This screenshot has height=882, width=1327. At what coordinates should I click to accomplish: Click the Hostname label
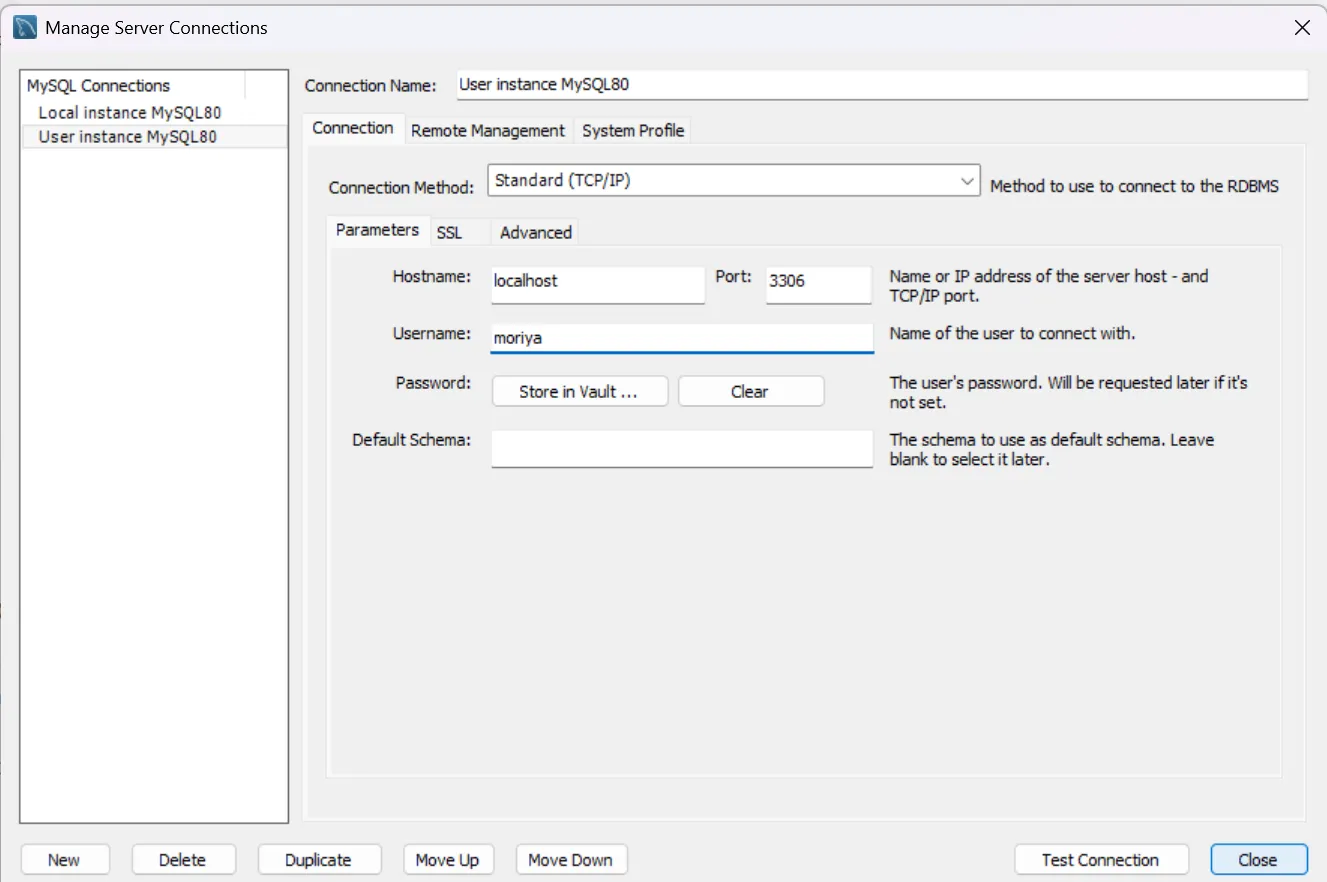pos(432,276)
